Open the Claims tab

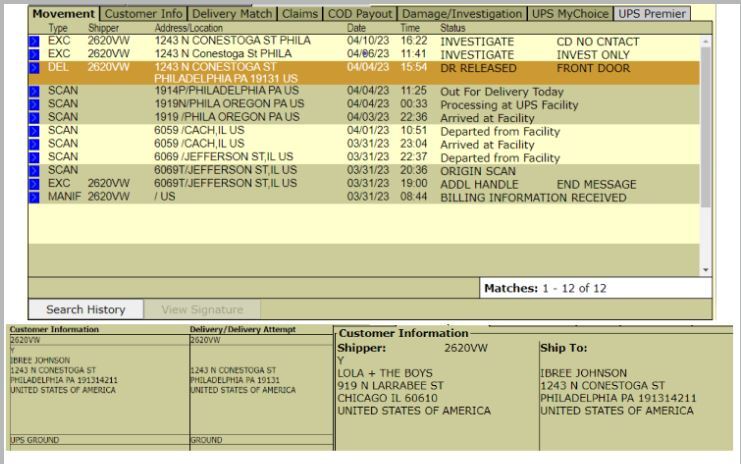(300, 14)
